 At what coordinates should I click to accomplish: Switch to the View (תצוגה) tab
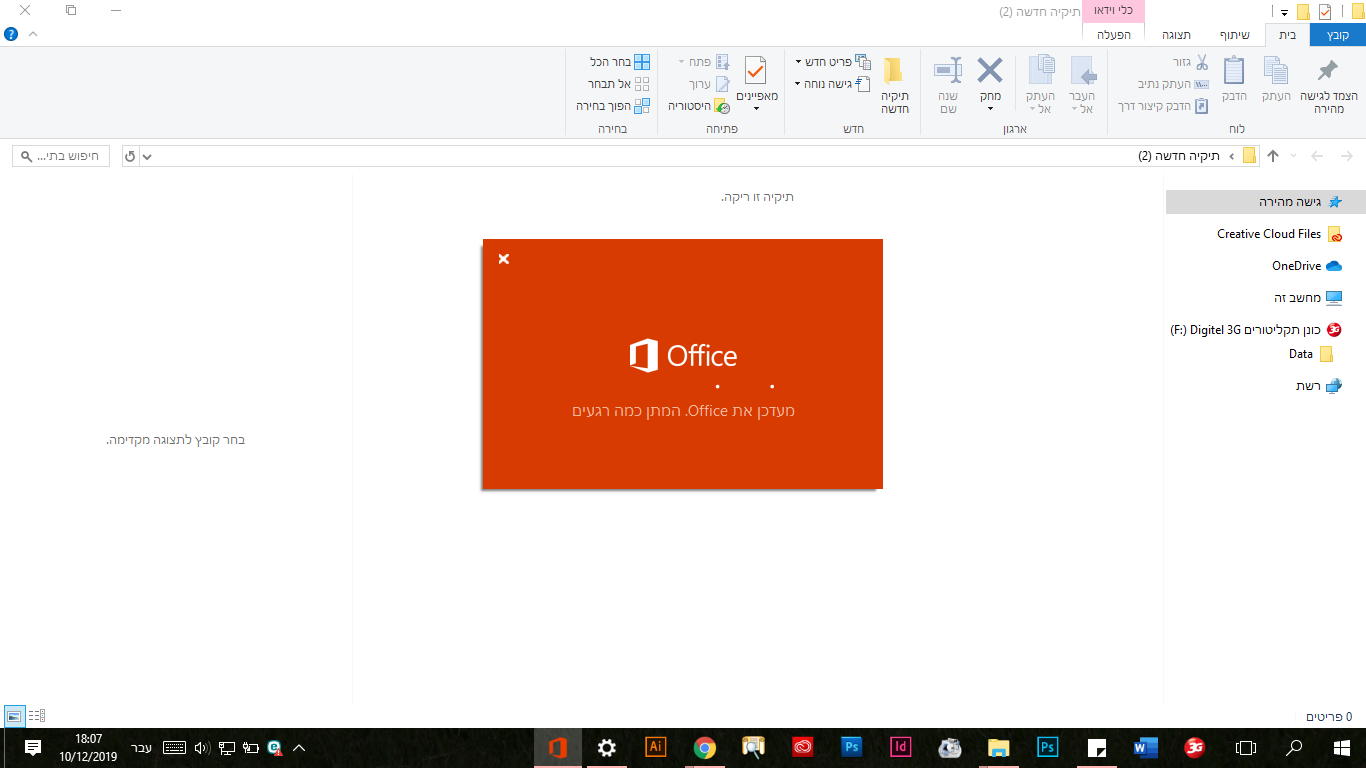click(x=1175, y=35)
